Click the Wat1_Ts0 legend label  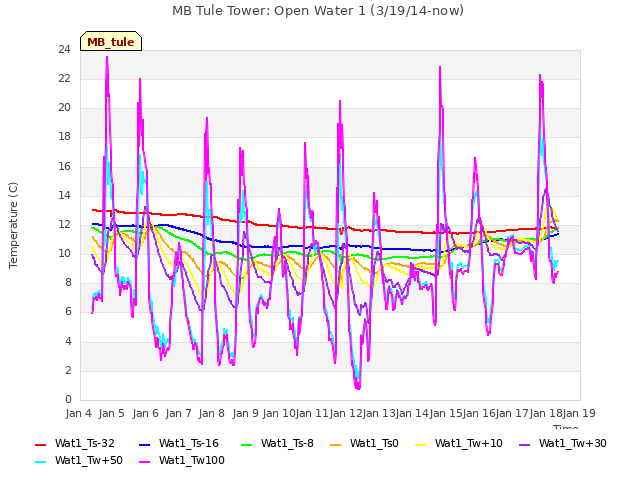374,443
